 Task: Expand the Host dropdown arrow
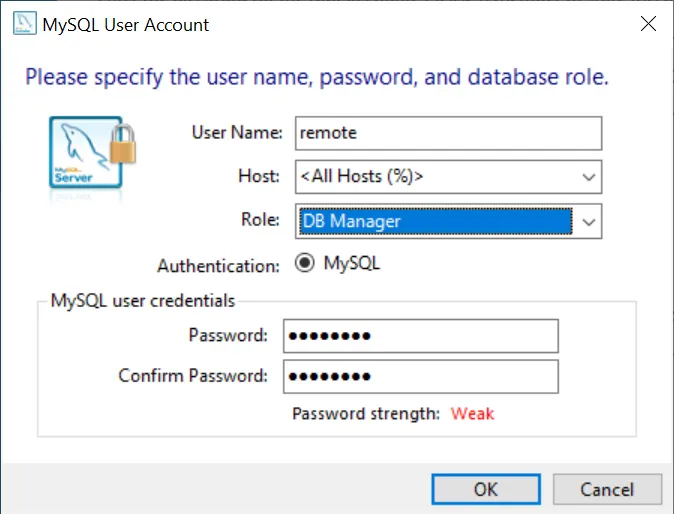click(x=588, y=177)
